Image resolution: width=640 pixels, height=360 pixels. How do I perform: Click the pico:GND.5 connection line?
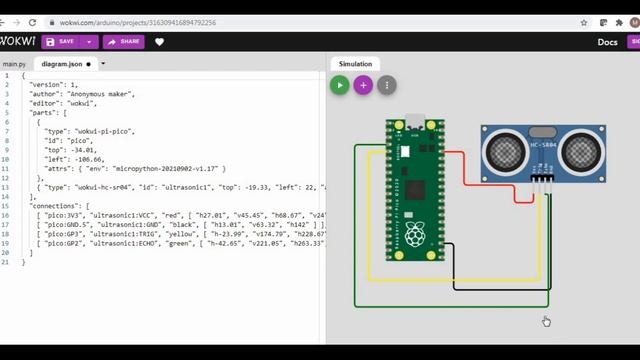click(181, 225)
